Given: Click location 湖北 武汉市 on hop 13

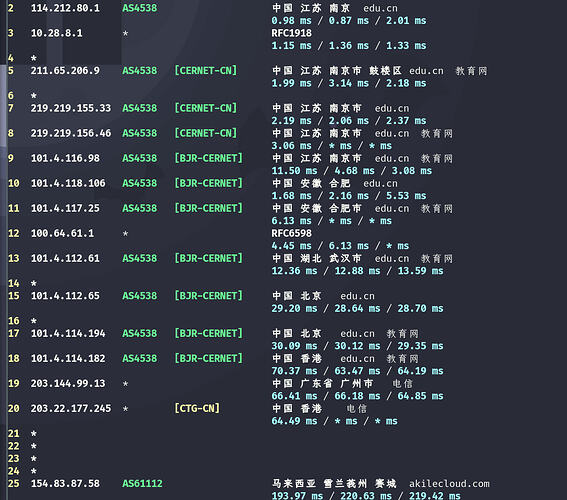Looking at the screenshot, I should tap(331, 258).
